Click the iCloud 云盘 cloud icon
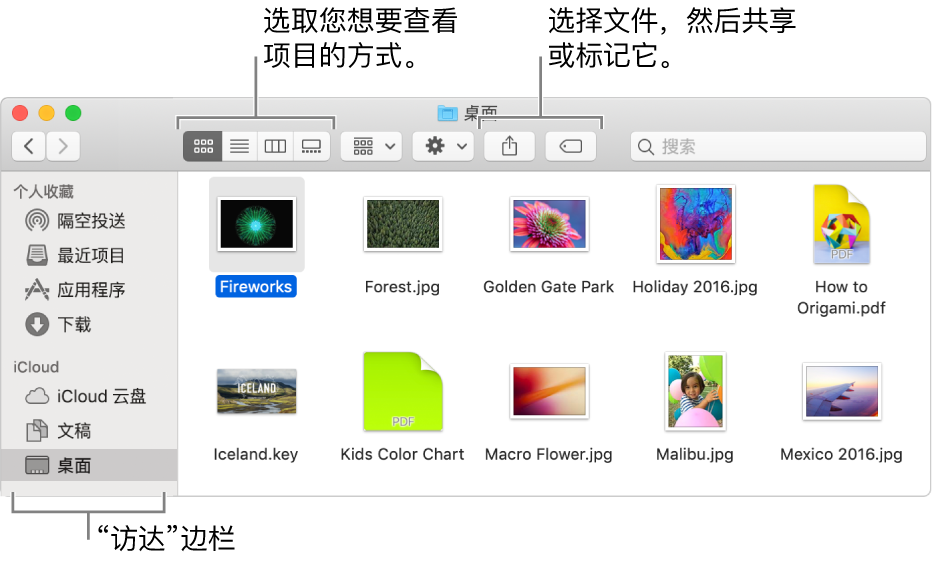The image size is (934, 561). pos(37,396)
